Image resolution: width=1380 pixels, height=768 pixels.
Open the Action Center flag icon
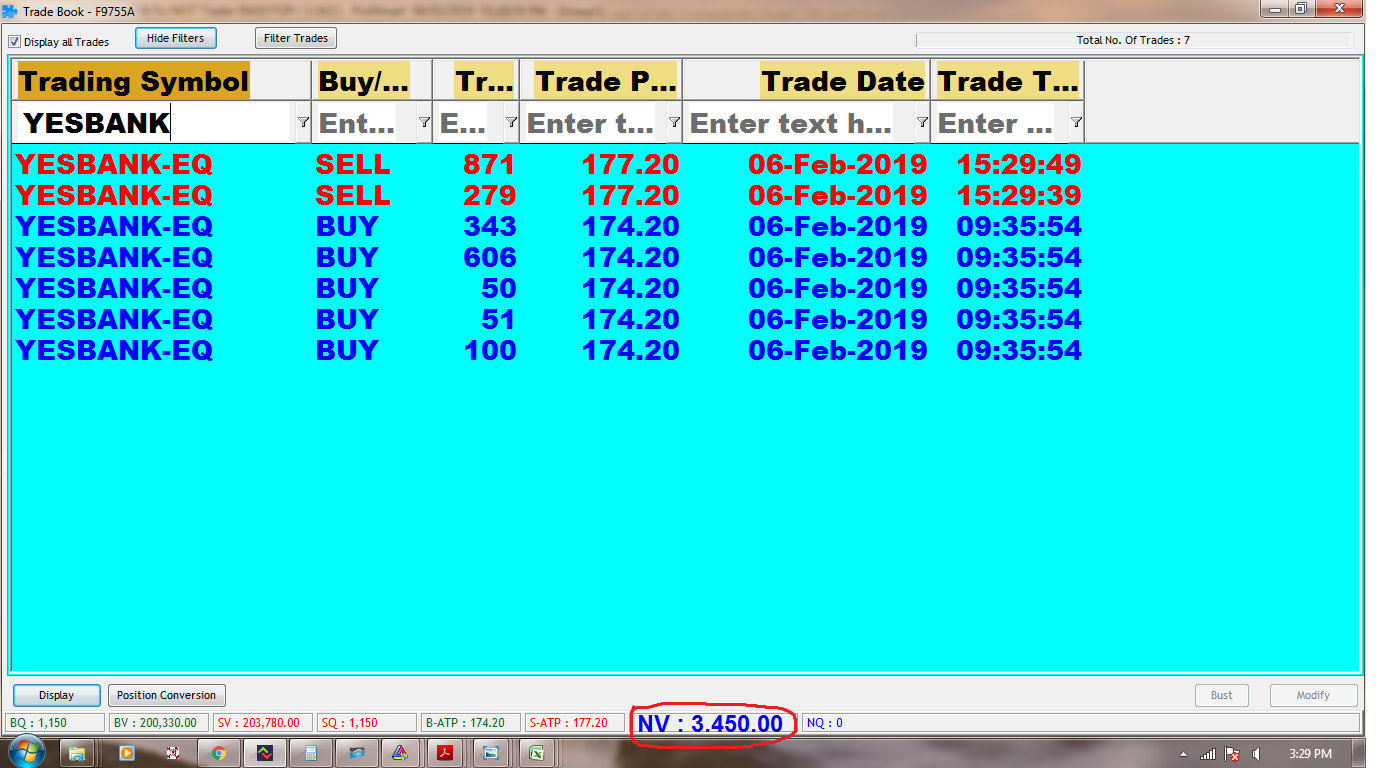pos(1232,754)
